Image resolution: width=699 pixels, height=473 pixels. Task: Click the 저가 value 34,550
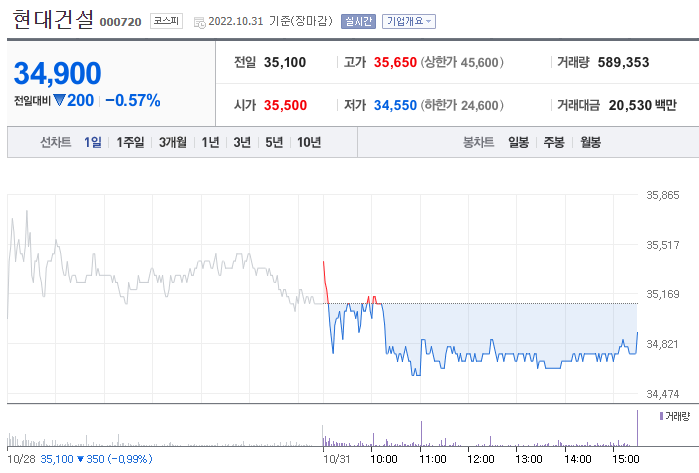point(395,105)
